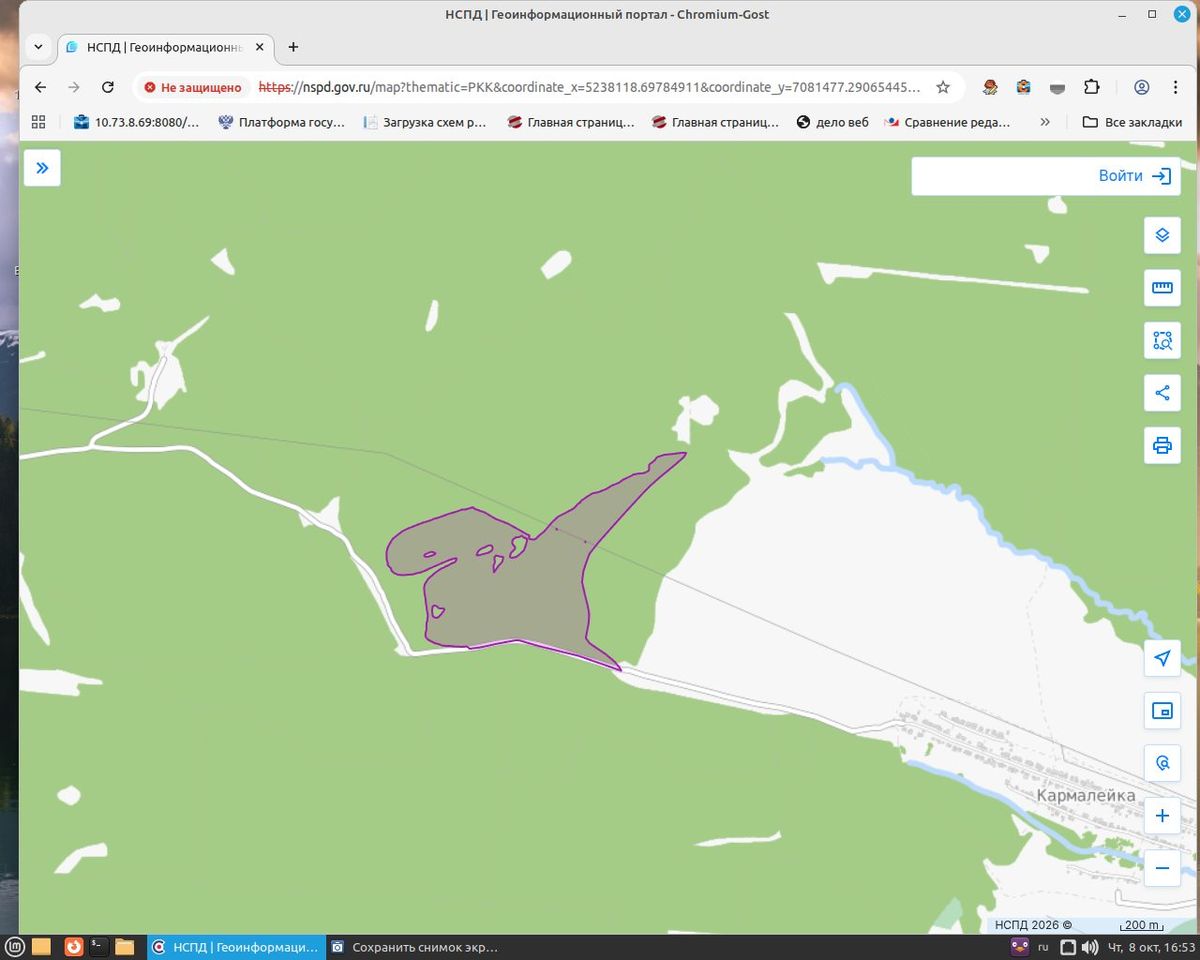Click the nspd.gov.ru address bar
The width and height of the screenshot is (1200, 960).
590,87
